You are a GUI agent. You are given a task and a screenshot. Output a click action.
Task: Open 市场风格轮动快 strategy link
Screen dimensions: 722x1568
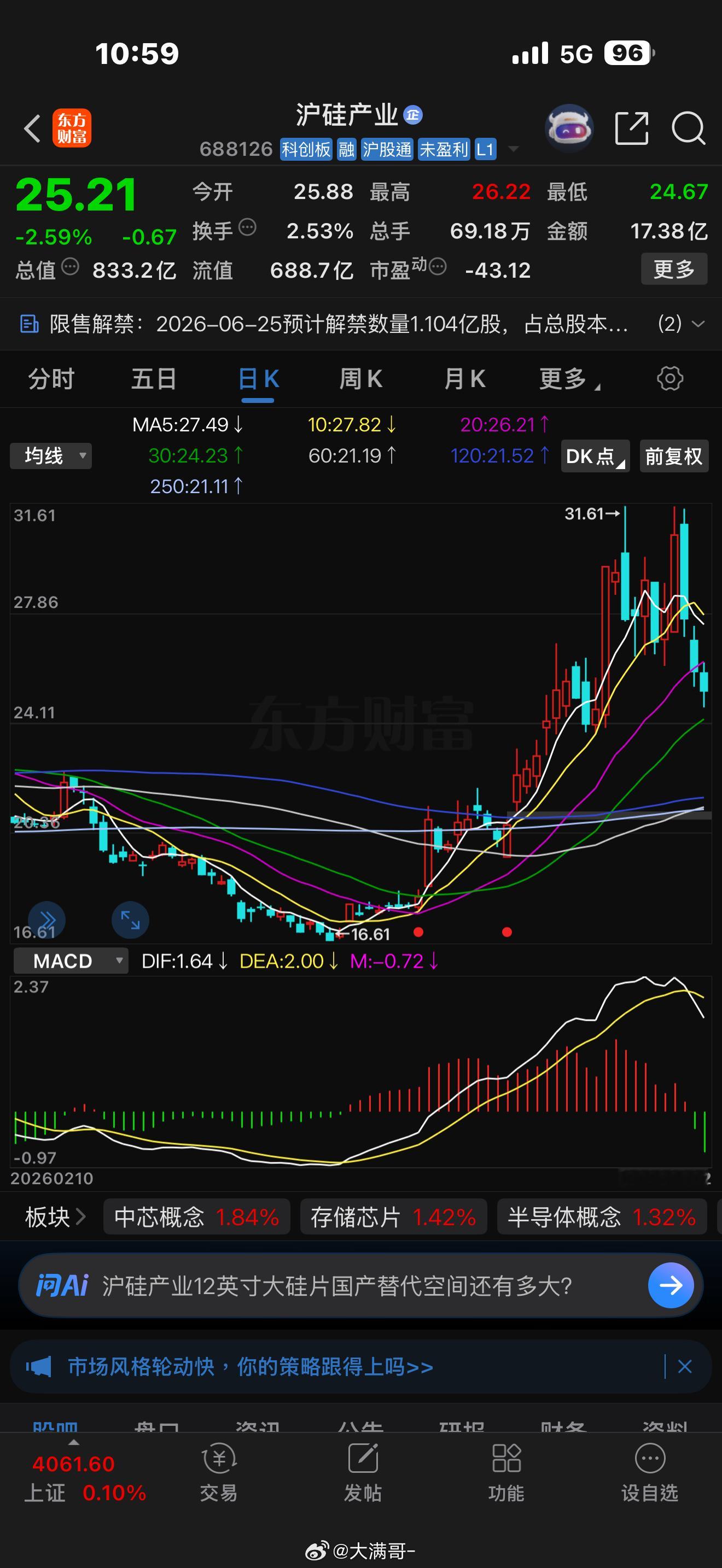pos(250,1366)
